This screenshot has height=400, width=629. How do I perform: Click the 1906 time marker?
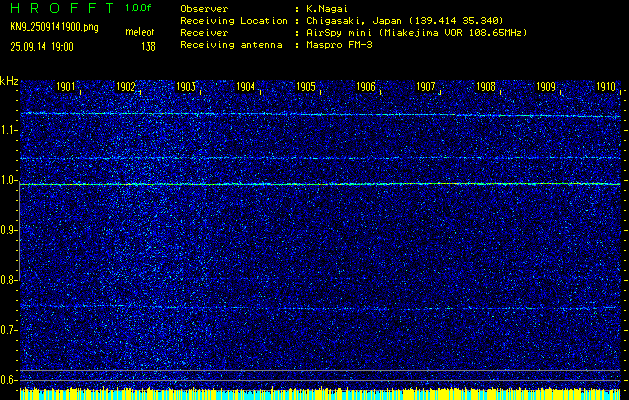pos(366,87)
